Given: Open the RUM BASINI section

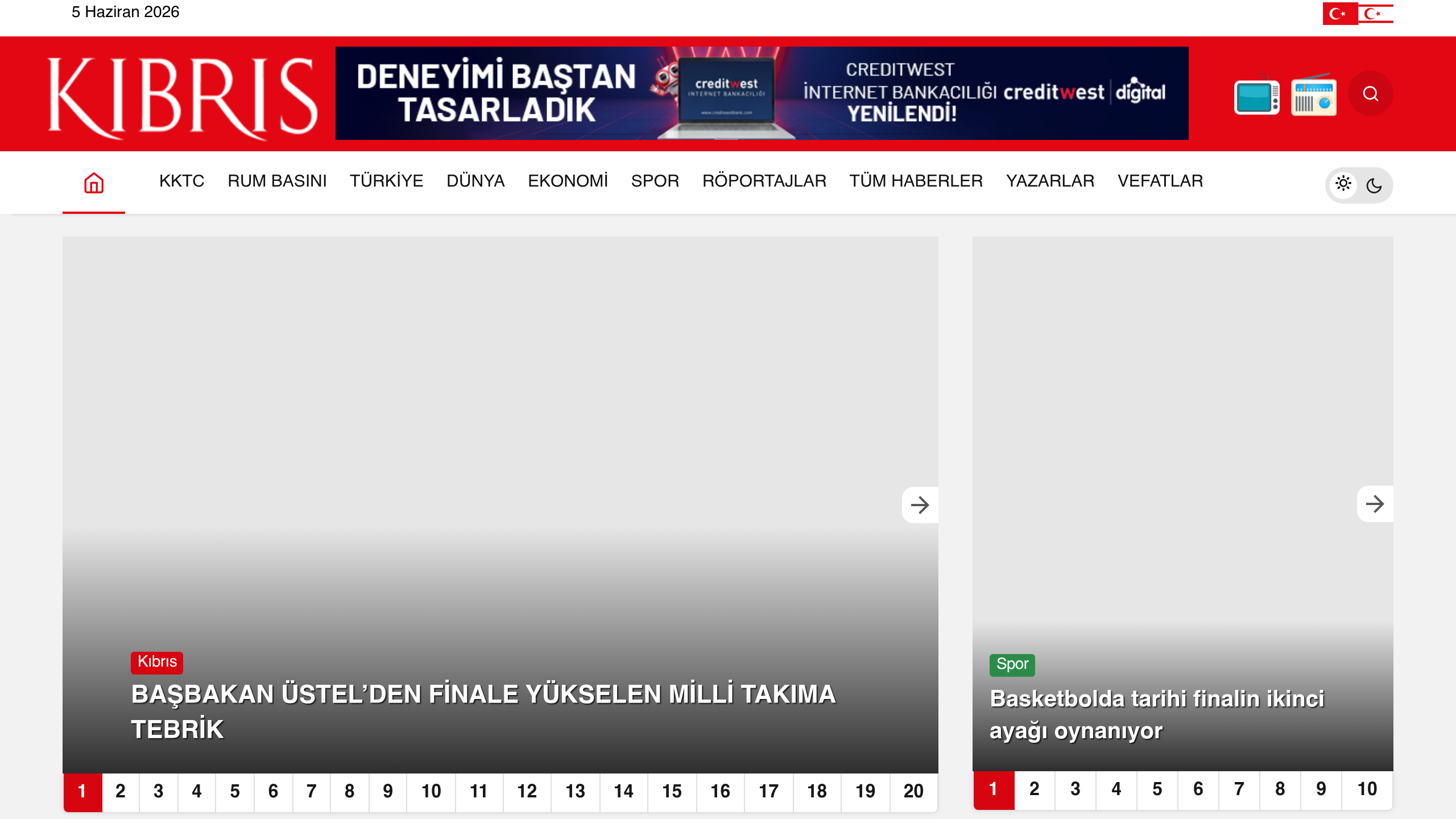Looking at the screenshot, I should pos(277,181).
